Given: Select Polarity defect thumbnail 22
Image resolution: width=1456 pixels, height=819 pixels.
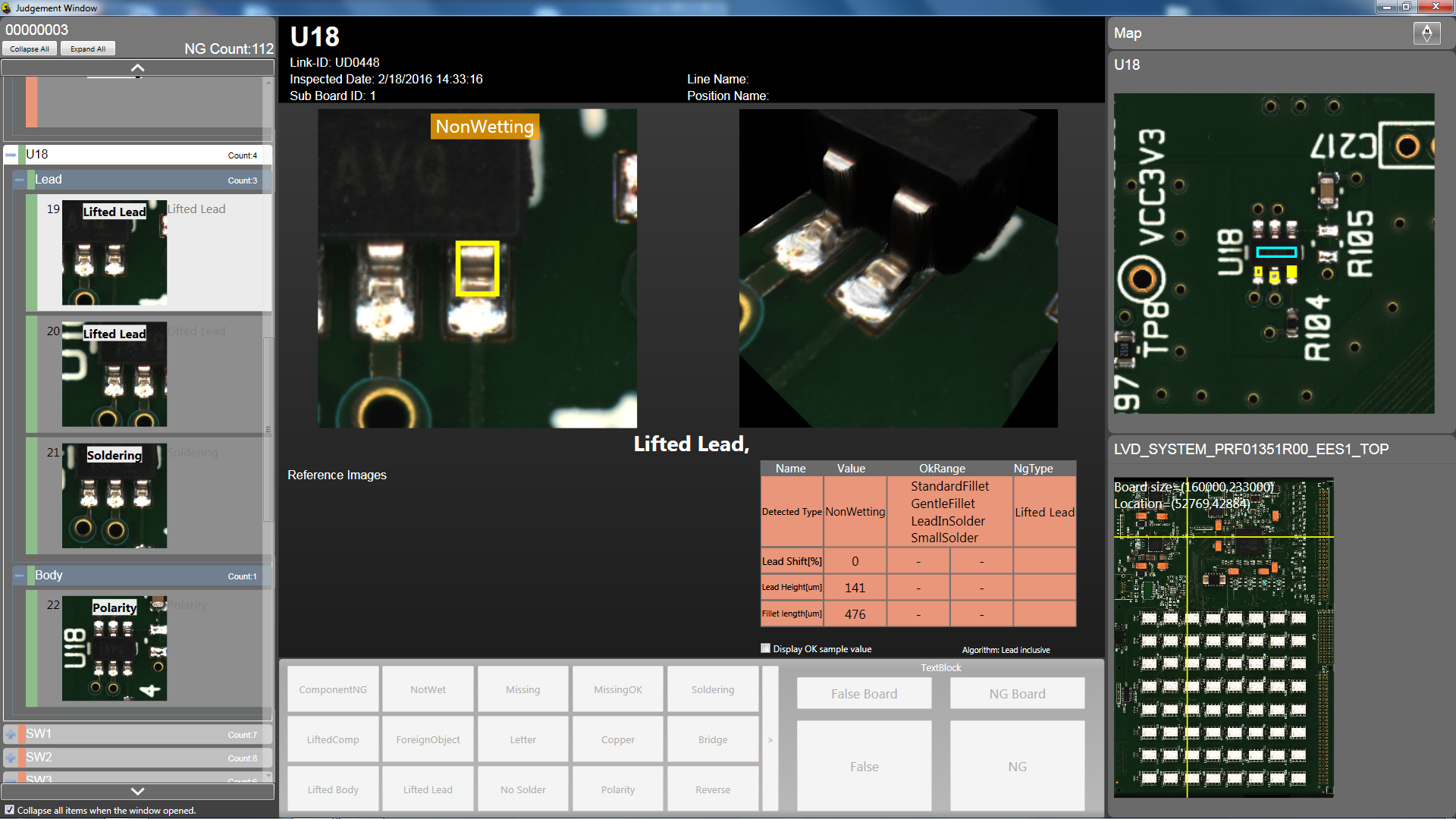Looking at the screenshot, I should pos(115,648).
